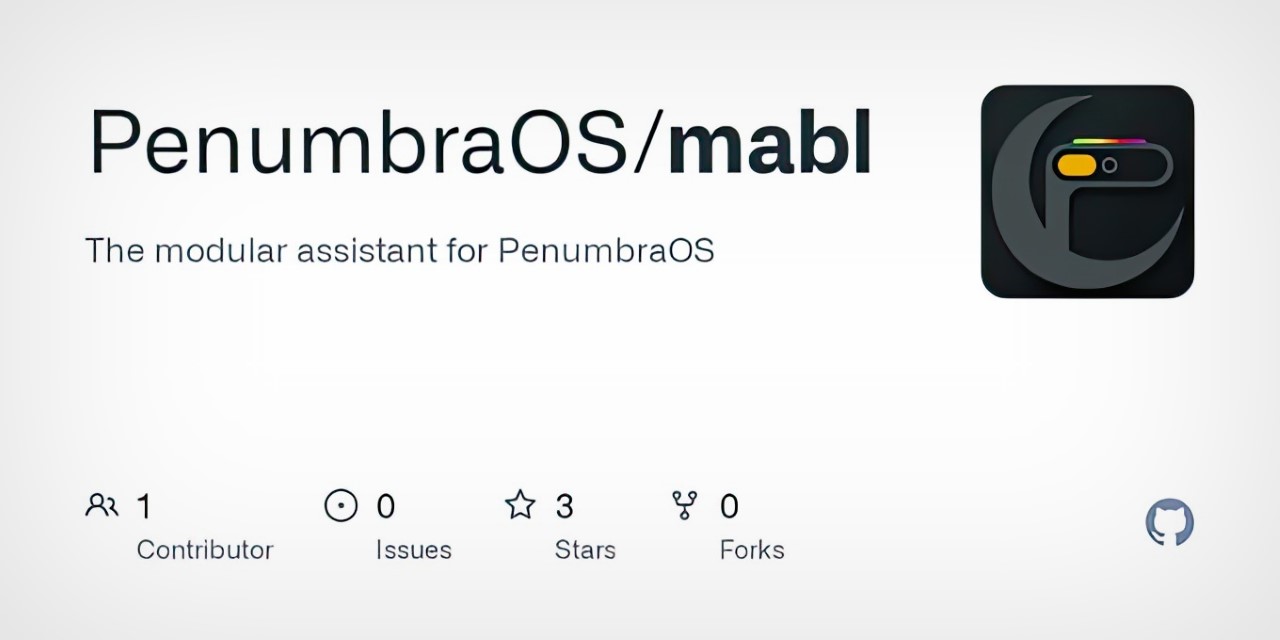Toggle the yellow pill switch in the logo
The image size is (1280, 640).
pos(1078,164)
